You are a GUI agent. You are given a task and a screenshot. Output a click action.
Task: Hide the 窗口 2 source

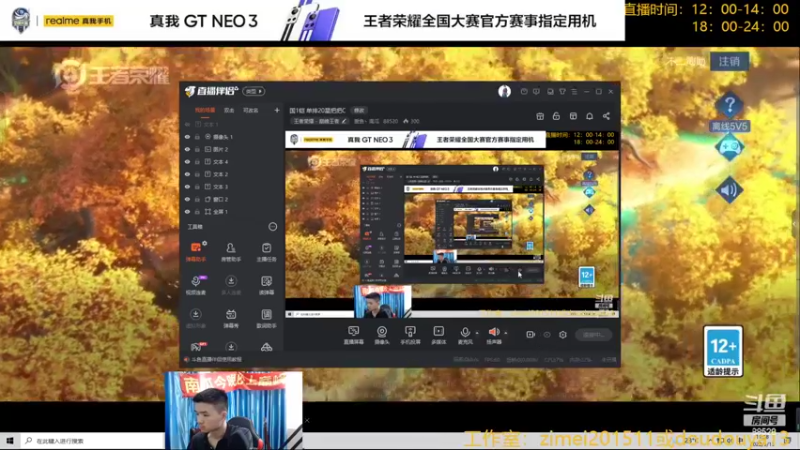click(187, 199)
